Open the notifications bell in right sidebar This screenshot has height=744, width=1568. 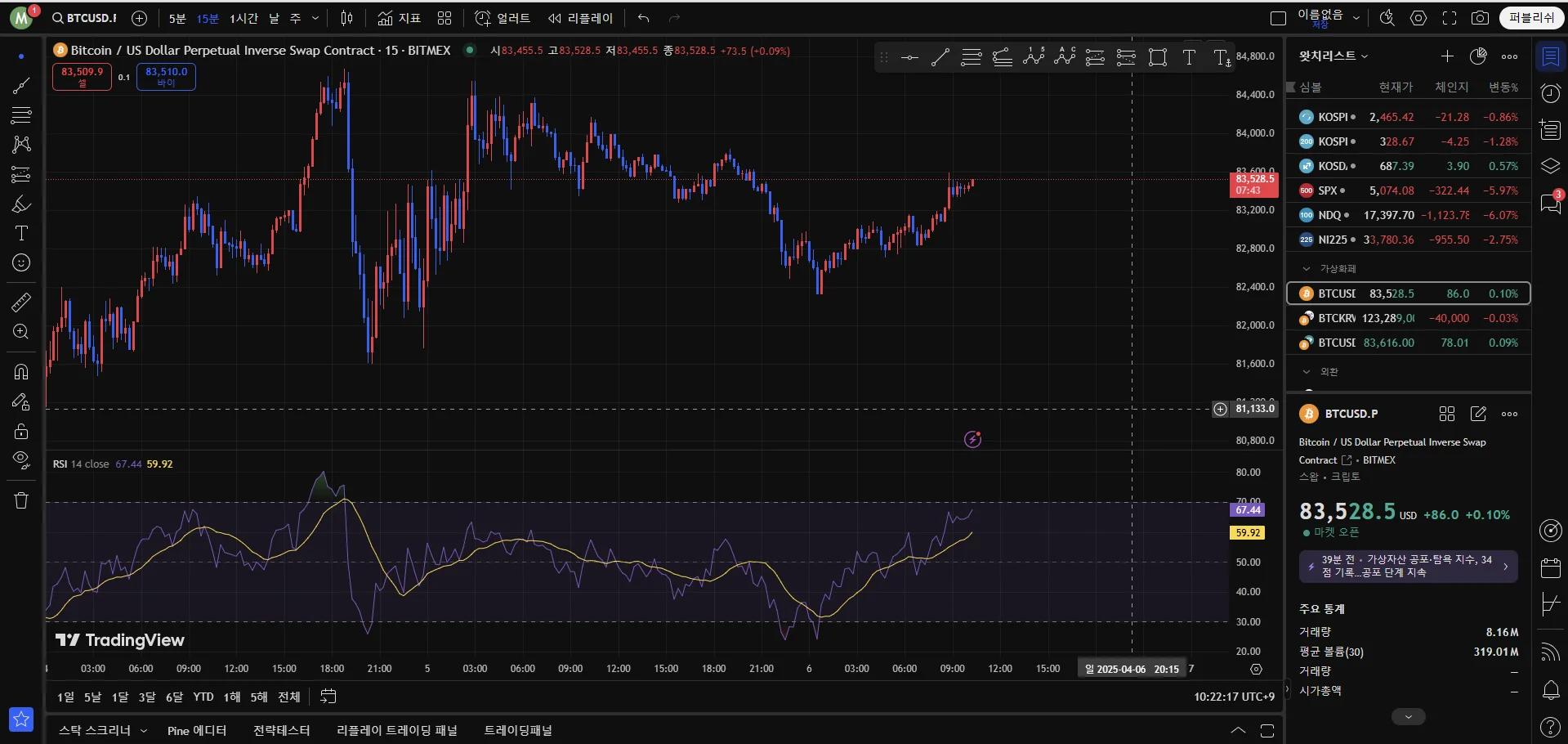click(x=1550, y=690)
